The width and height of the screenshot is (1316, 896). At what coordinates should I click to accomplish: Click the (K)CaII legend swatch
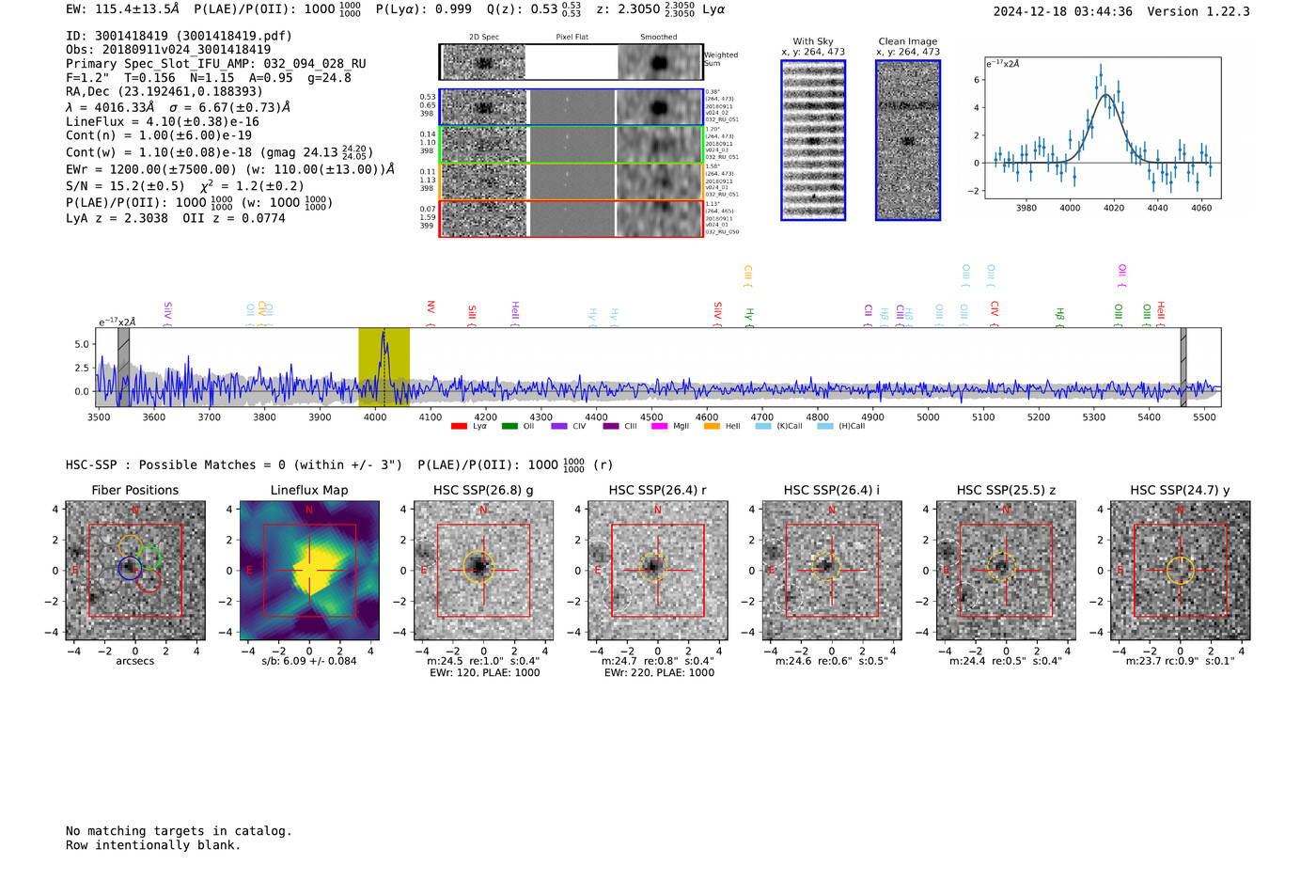763,427
